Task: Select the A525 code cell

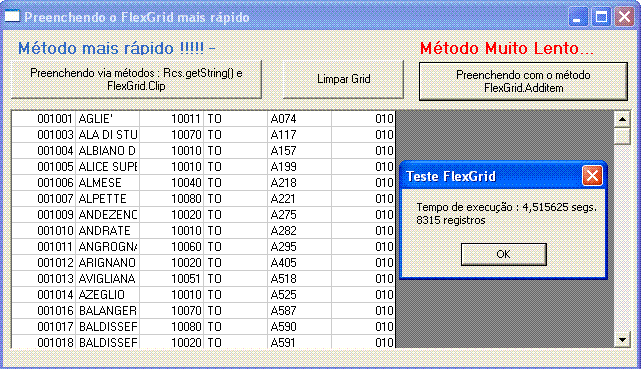Action: [299, 295]
